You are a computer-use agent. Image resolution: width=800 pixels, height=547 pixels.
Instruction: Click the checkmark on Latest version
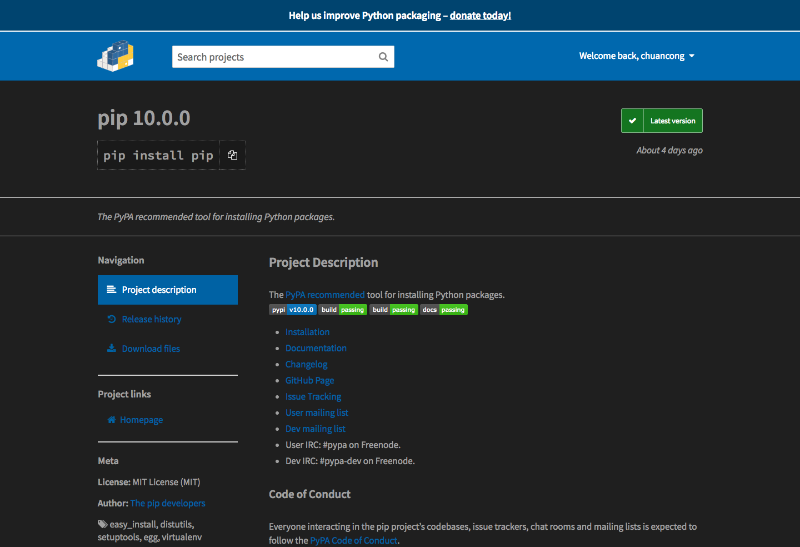[x=632, y=121]
